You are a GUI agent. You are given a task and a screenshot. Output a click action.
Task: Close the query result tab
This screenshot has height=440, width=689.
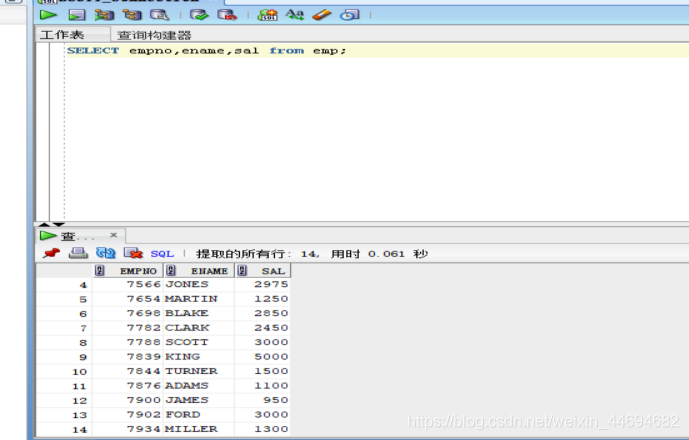114,235
